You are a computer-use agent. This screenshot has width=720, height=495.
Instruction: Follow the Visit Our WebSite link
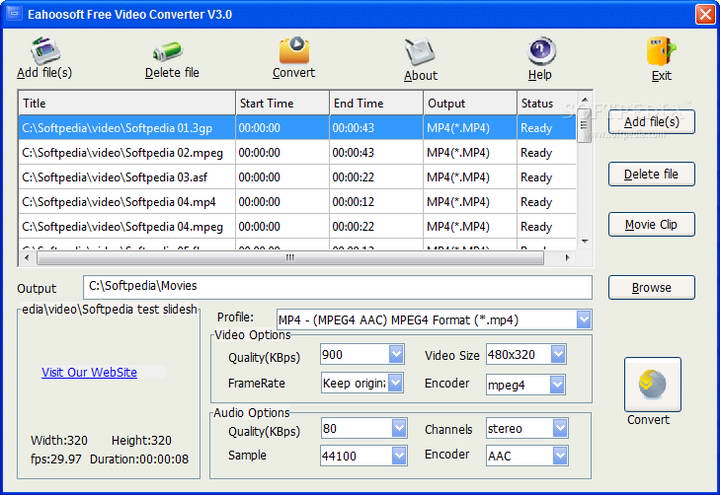click(89, 372)
